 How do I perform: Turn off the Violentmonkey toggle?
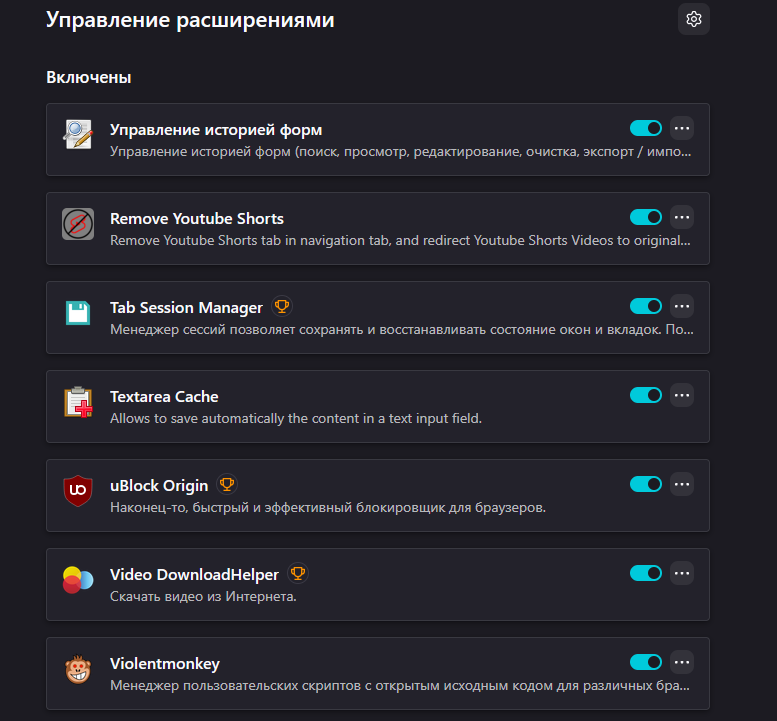pos(646,662)
